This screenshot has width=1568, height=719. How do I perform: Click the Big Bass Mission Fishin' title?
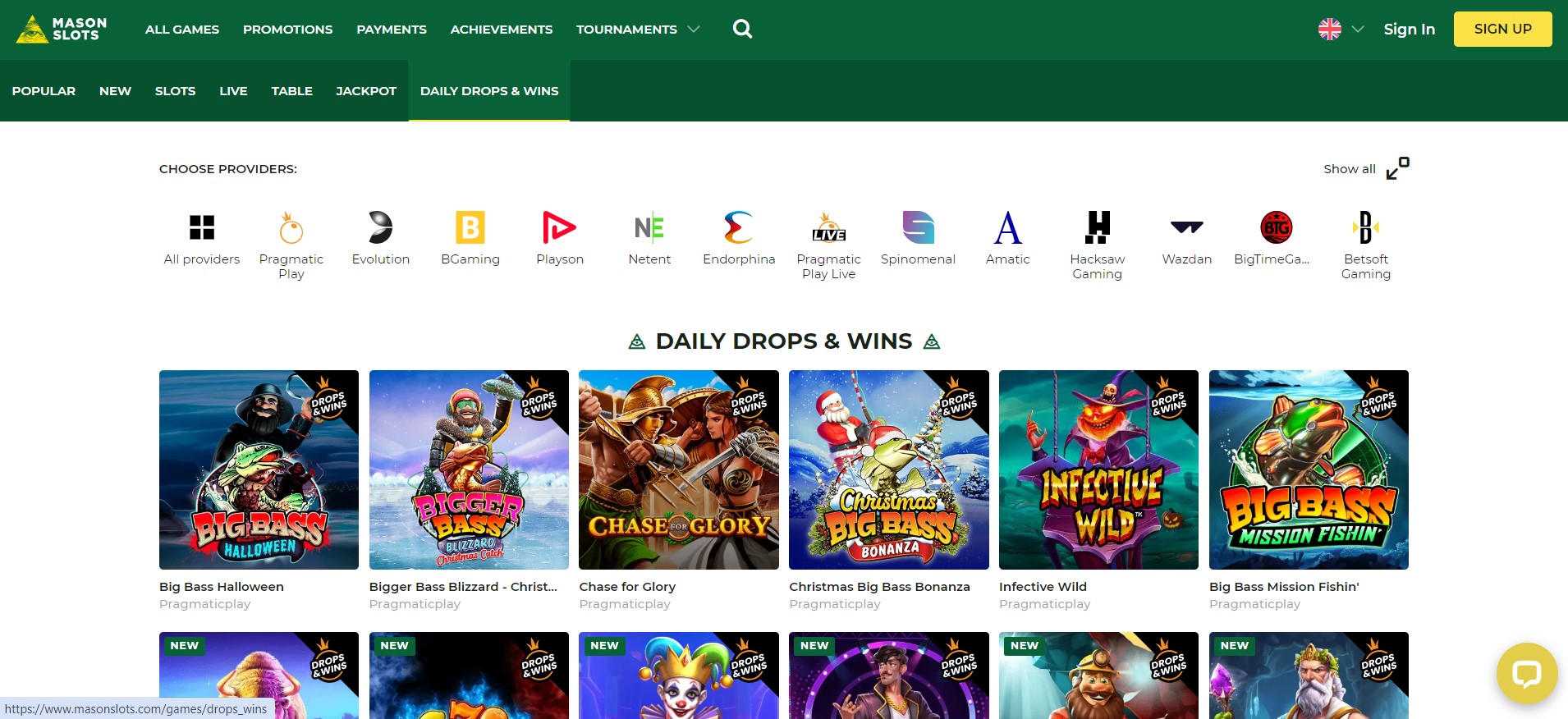[1284, 587]
